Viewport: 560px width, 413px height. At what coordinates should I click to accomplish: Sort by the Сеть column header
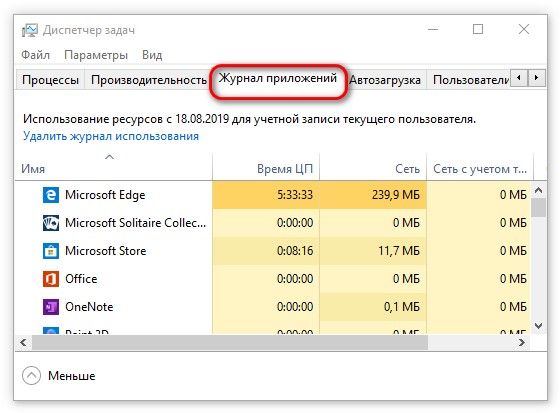pos(373,166)
